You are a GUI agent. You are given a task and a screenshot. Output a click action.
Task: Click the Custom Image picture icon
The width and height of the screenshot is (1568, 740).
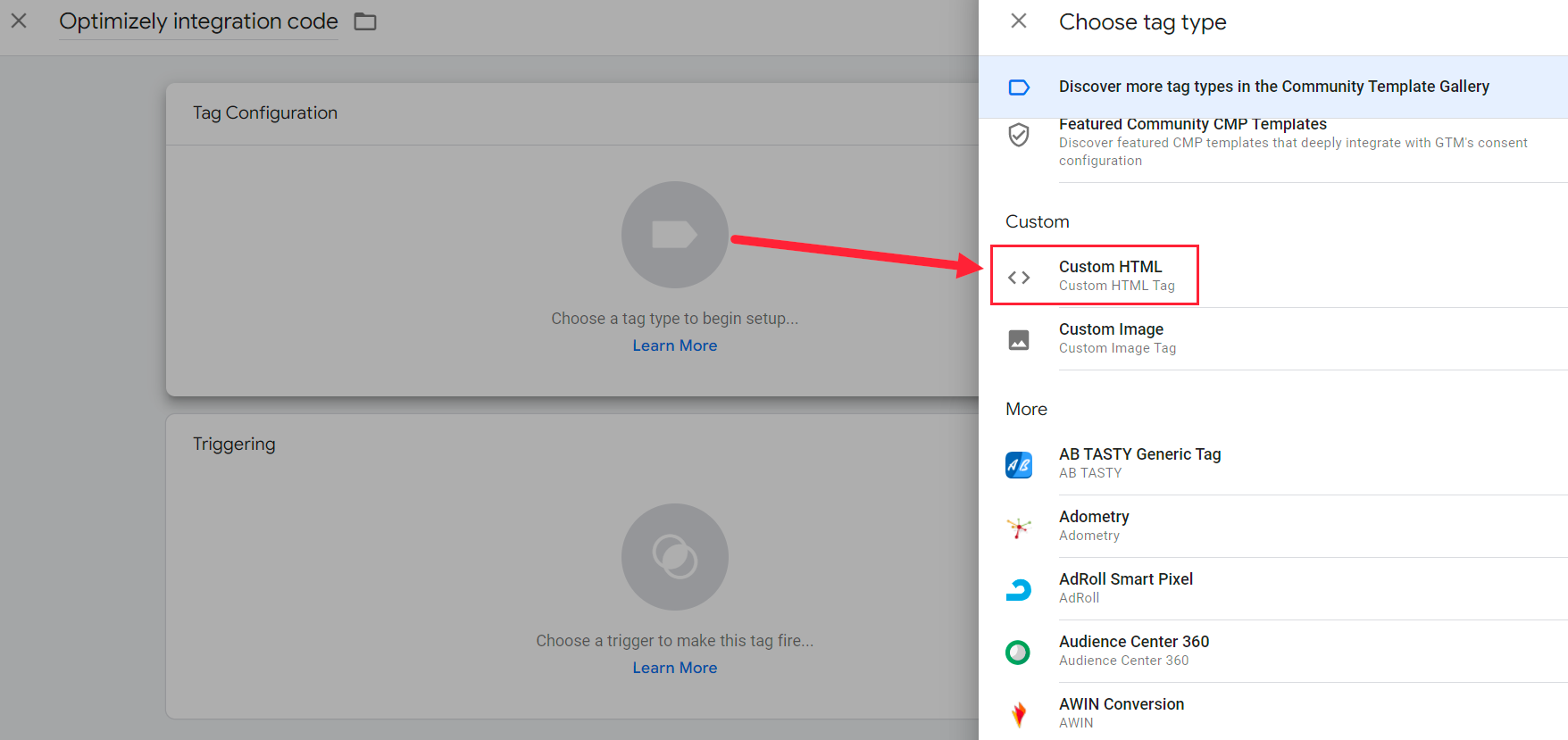coord(1019,340)
